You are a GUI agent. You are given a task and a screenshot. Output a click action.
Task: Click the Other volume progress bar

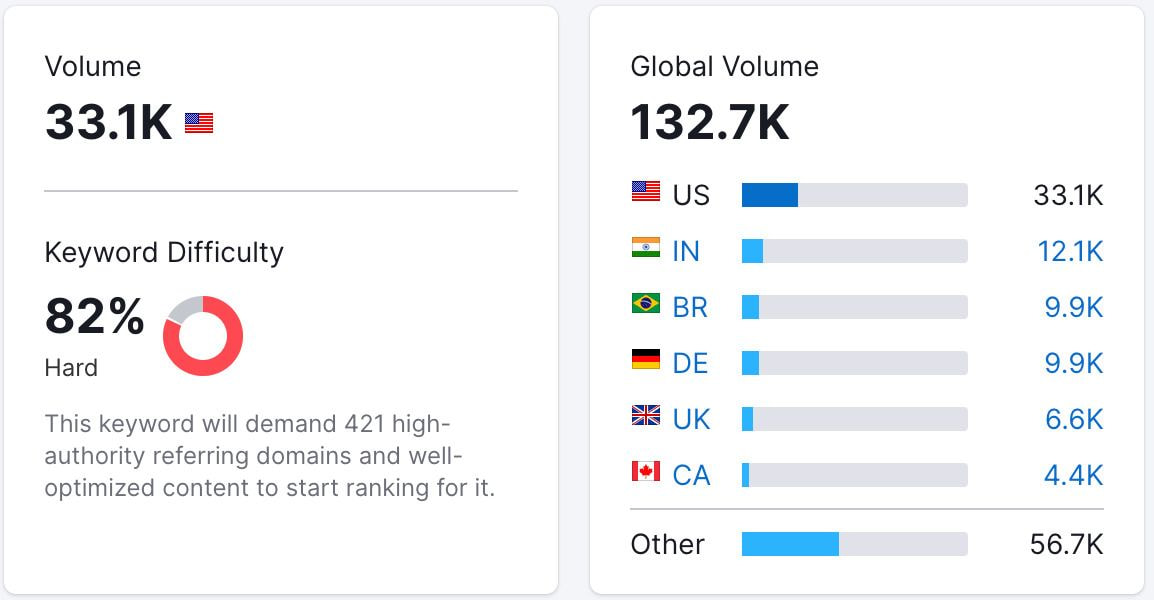pyautogui.click(x=854, y=544)
